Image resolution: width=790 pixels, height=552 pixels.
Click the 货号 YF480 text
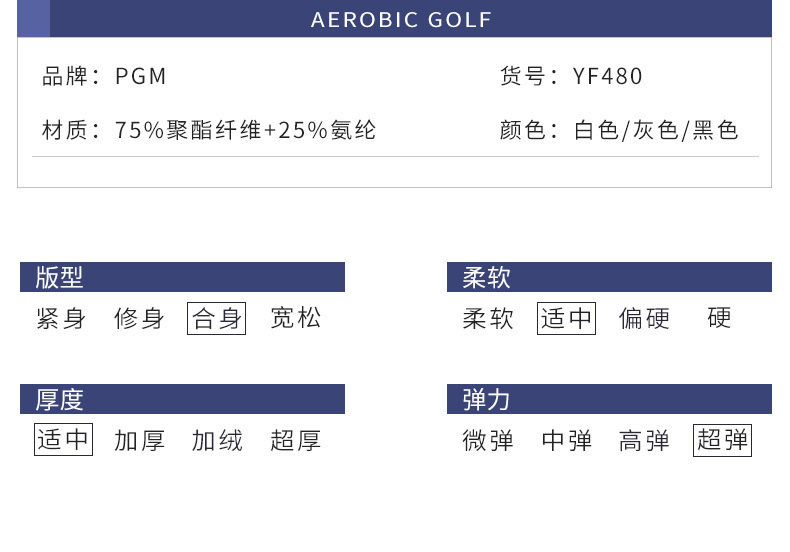pos(571,76)
